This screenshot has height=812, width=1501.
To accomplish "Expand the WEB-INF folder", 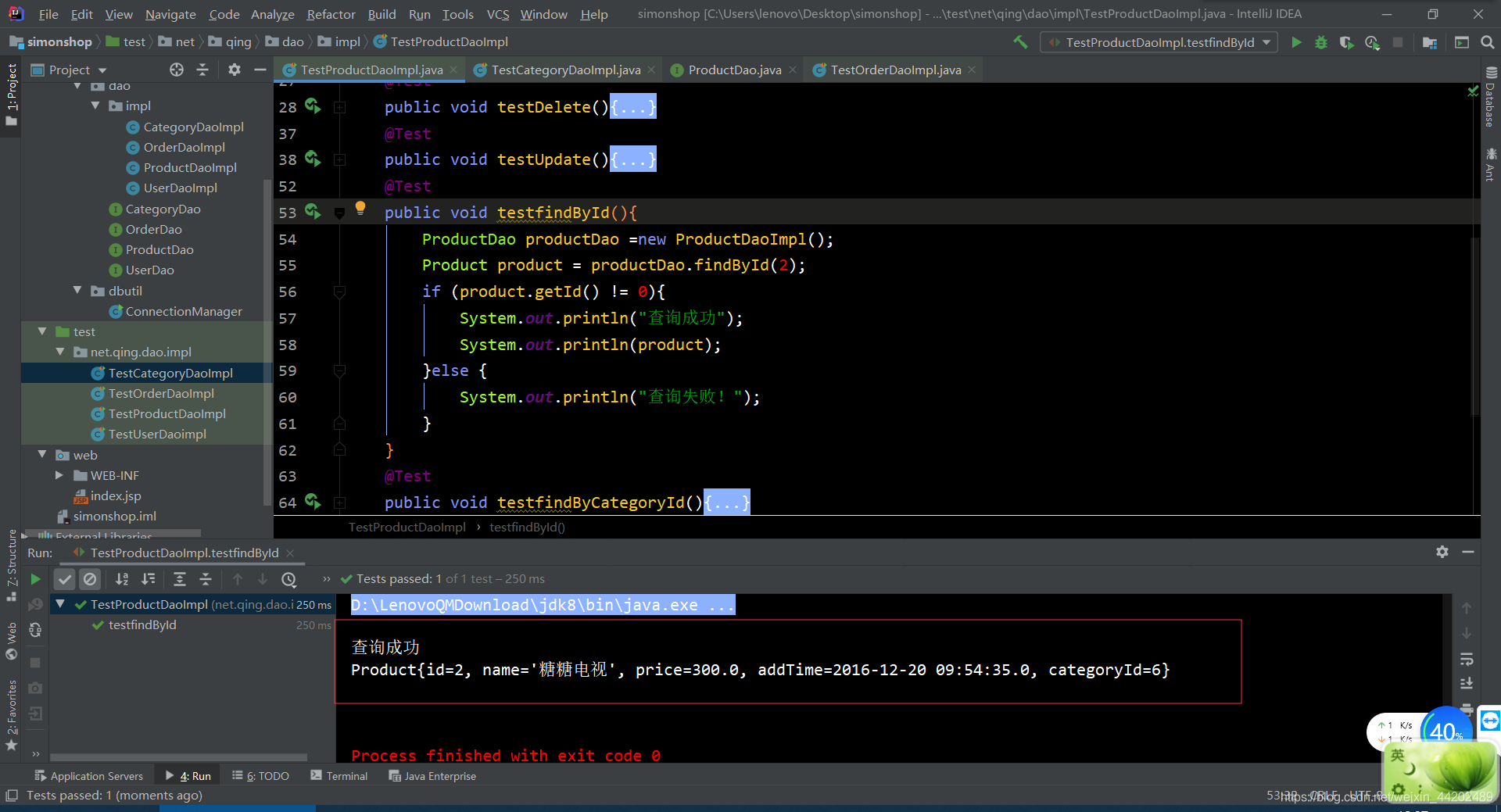I will click(59, 475).
